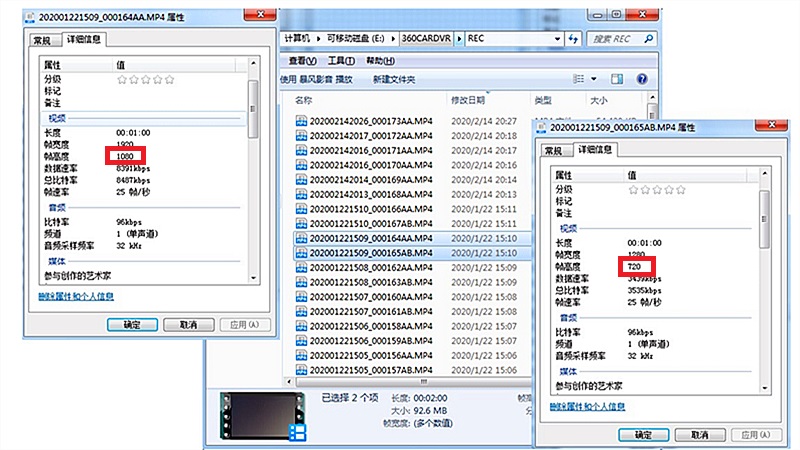Select file name 202001221505_000157AB.MP4
The image size is (800, 450).
click(371, 370)
